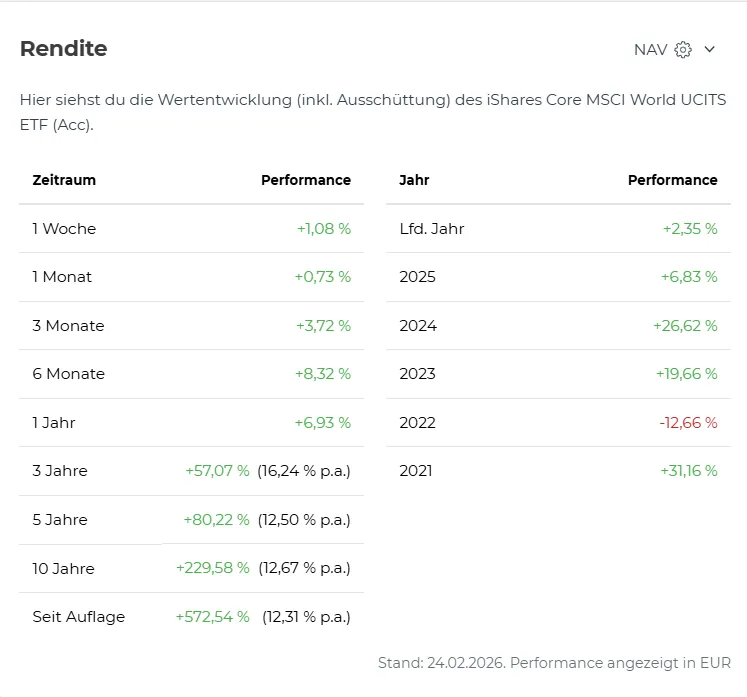Click the 3 Jahre annualized value 16,24 % p.a.
This screenshot has width=747, height=697.
pos(304,471)
